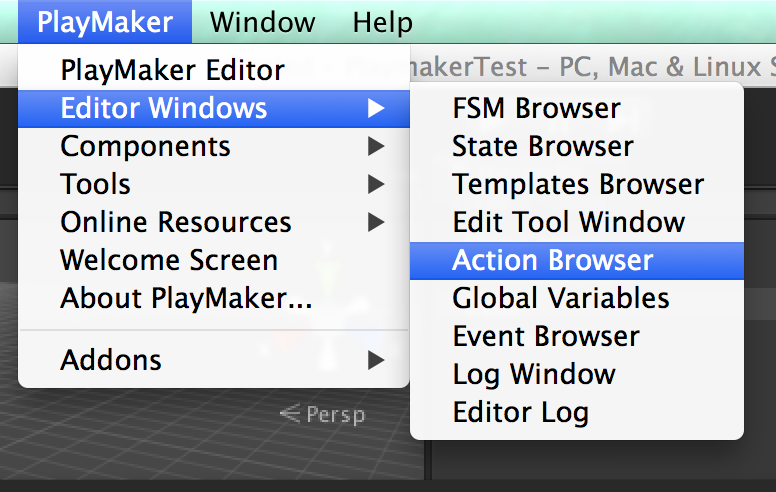Select Action Browser from submenu
Viewport: 776px width, 492px height.
tap(577, 260)
